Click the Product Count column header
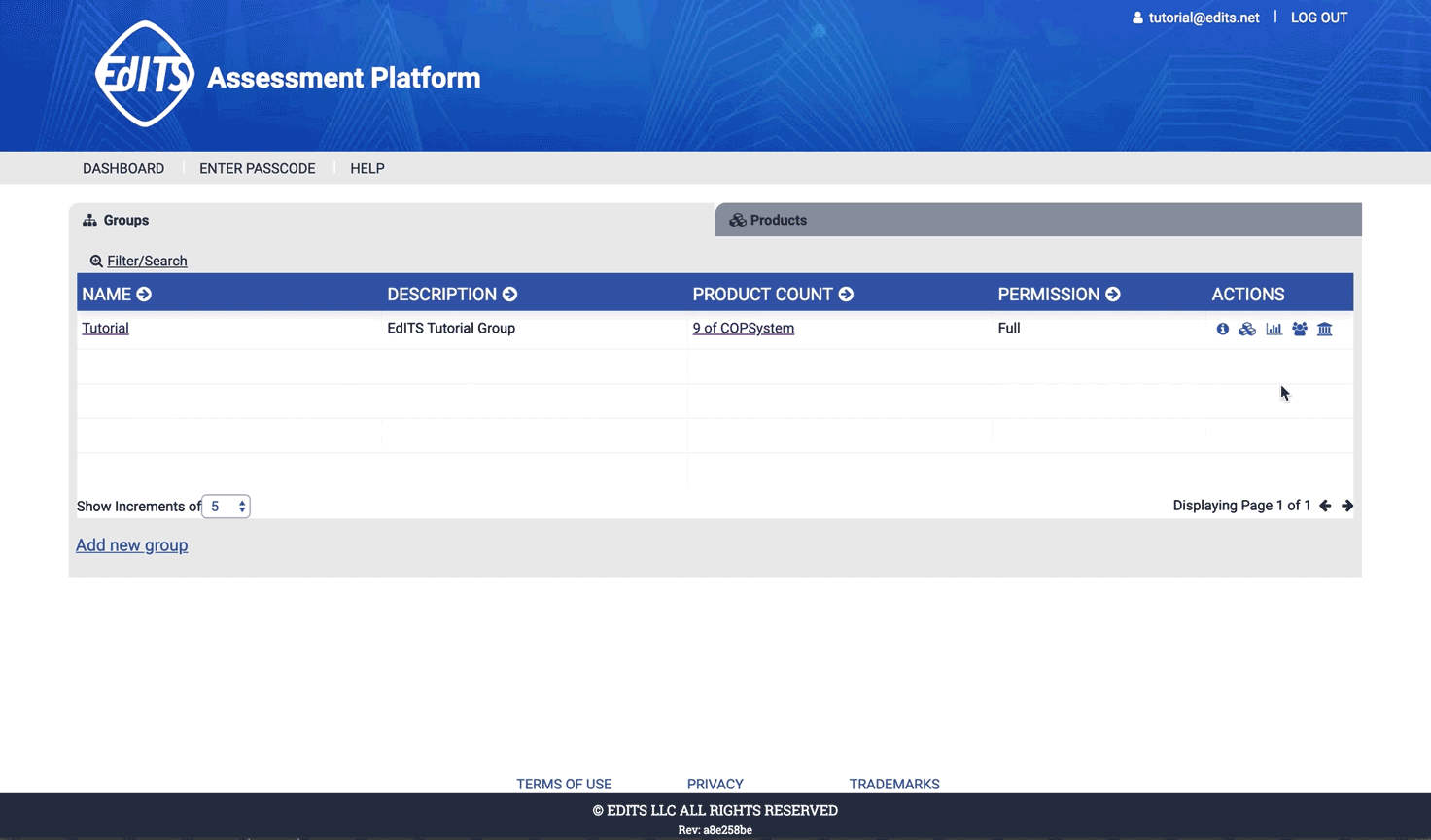Image resolution: width=1431 pixels, height=840 pixels. (763, 295)
